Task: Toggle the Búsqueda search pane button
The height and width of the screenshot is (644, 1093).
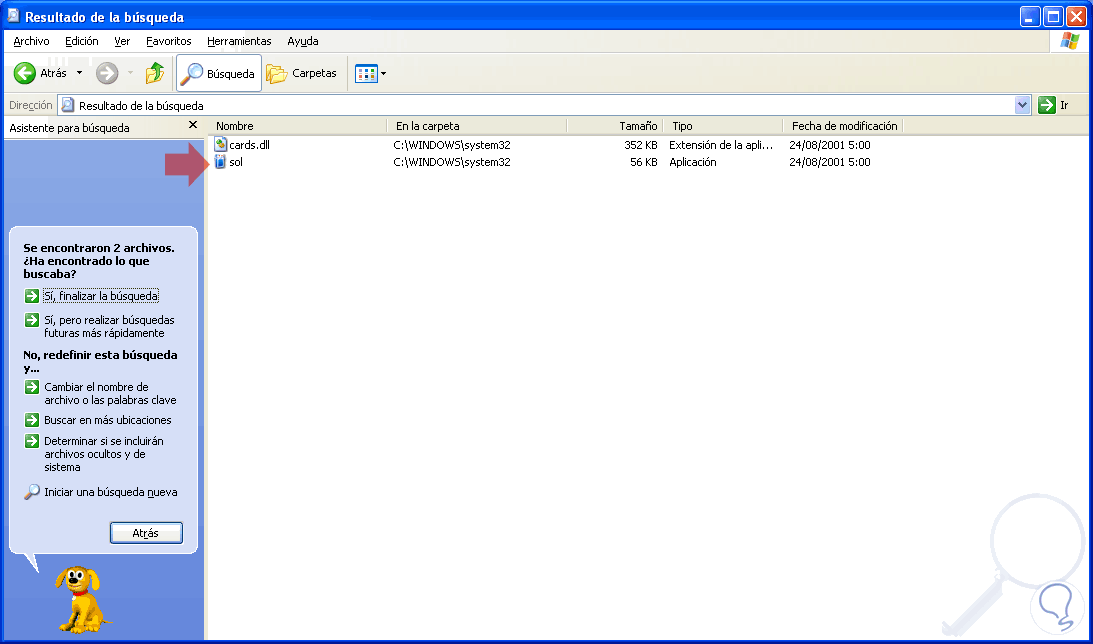Action: [219, 73]
